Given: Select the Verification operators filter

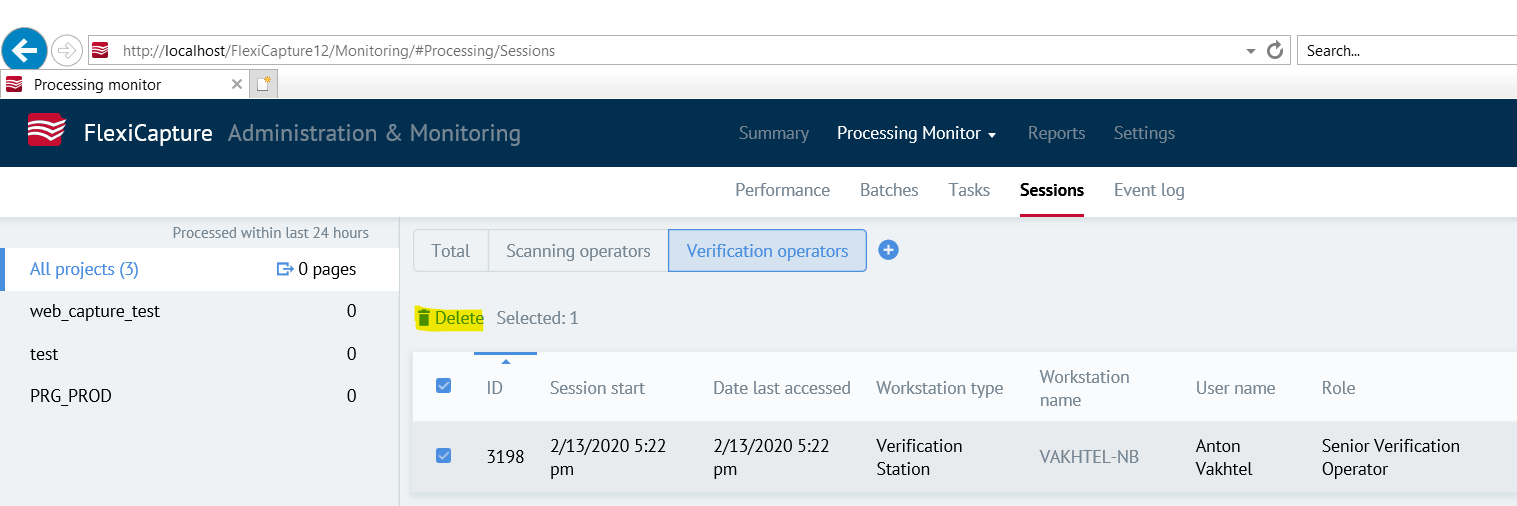Looking at the screenshot, I should pos(767,251).
